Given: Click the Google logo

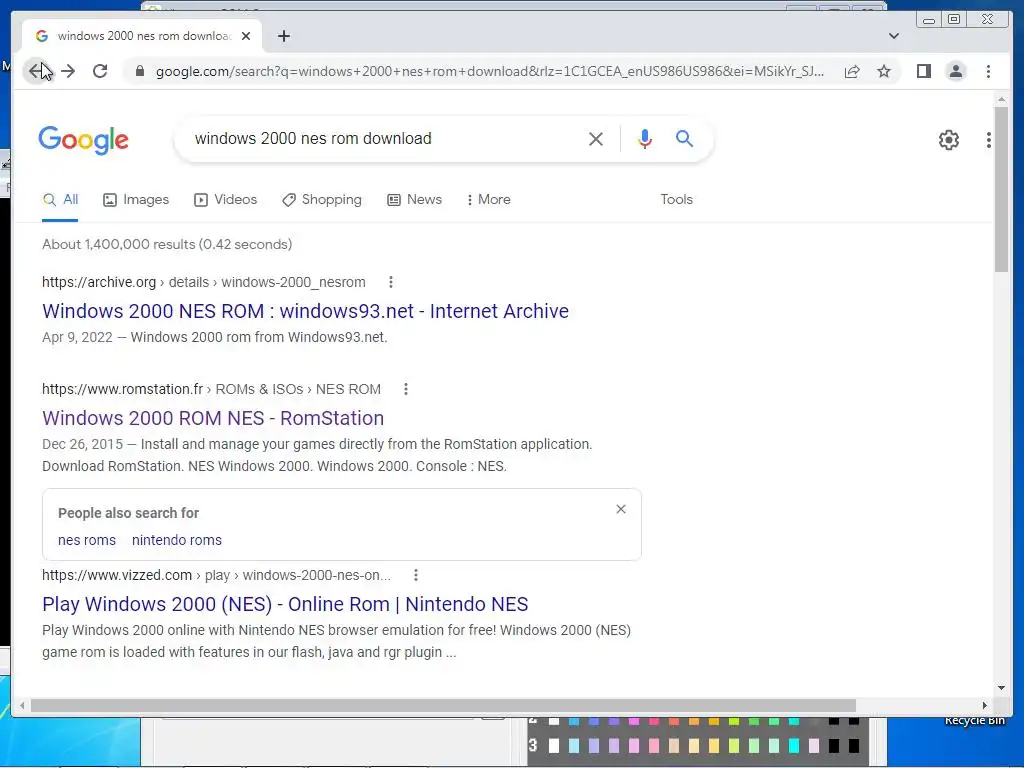Looking at the screenshot, I should tap(84, 140).
